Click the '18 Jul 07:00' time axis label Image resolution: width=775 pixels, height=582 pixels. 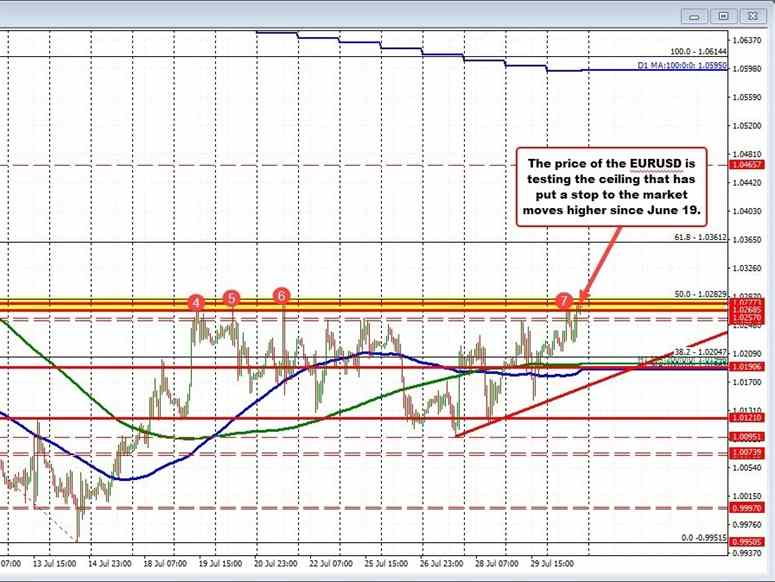[165, 564]
